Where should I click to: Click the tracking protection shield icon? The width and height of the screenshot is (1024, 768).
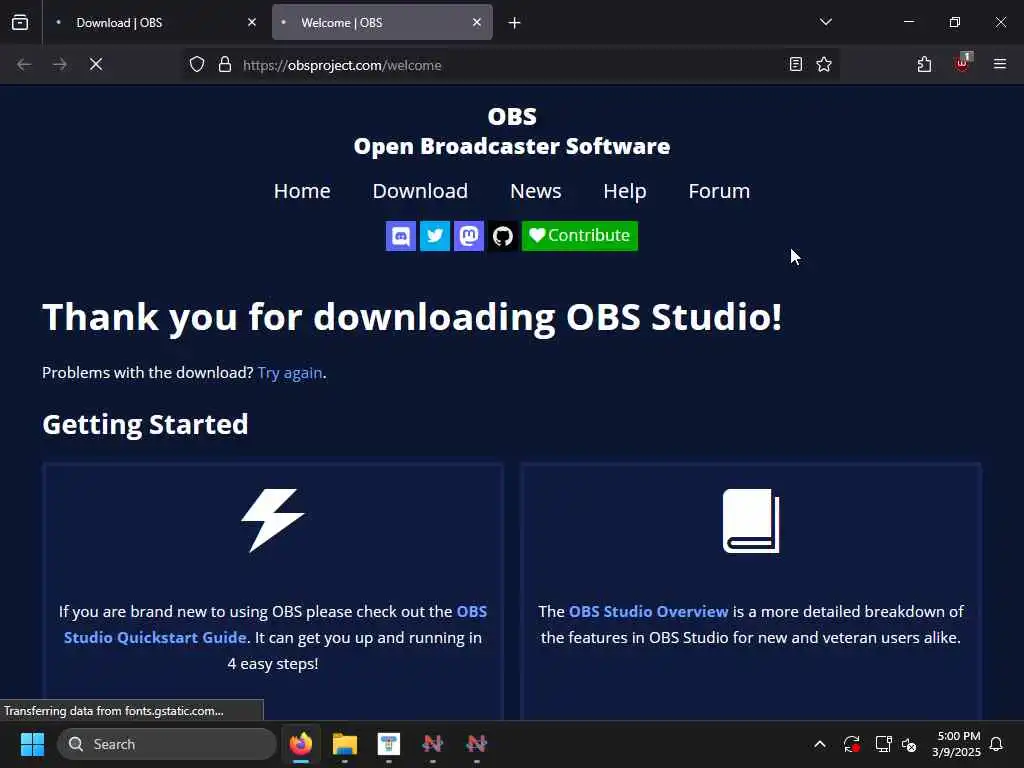197,64
